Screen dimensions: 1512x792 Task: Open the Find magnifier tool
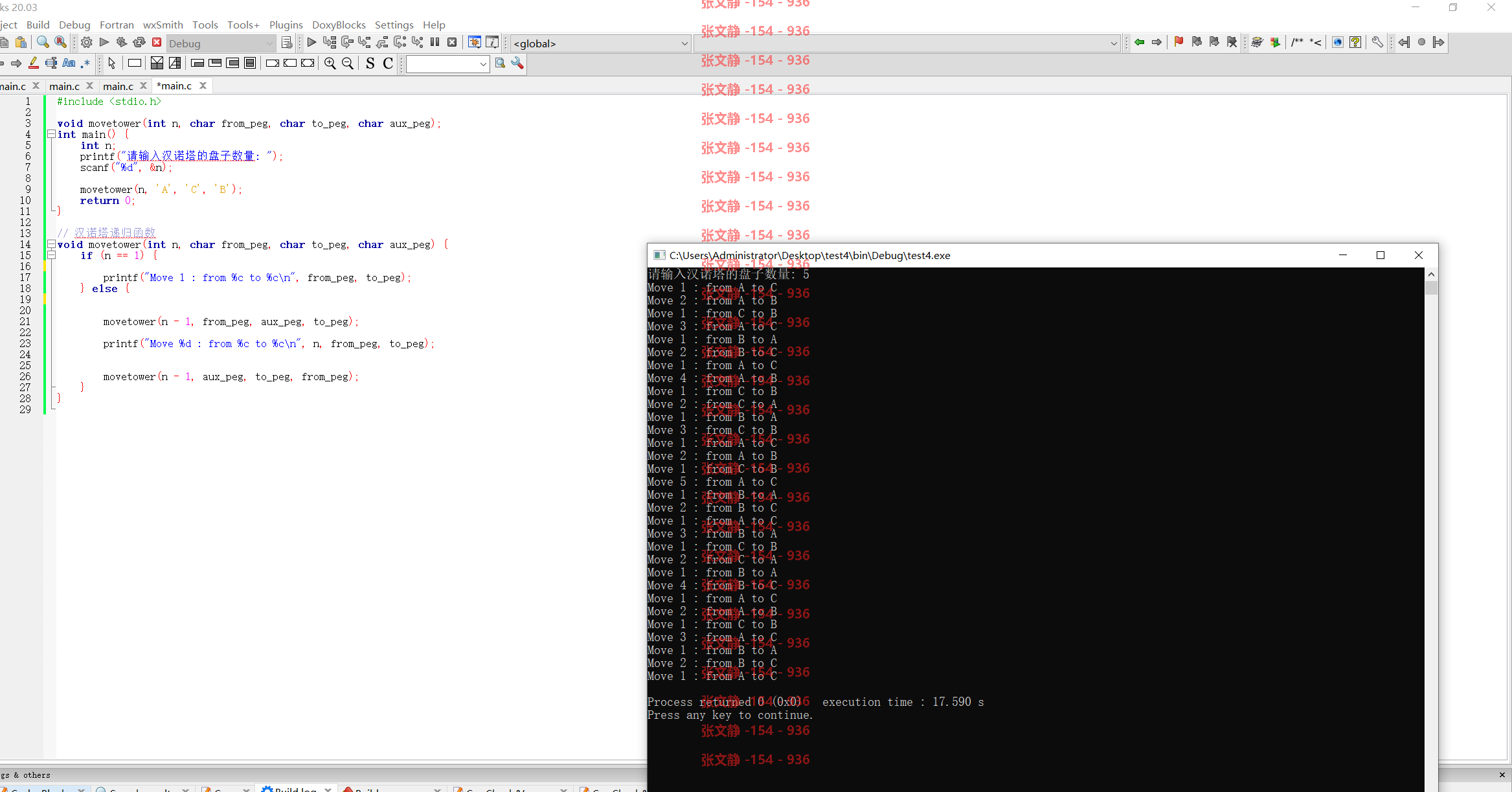coord(43,43)
